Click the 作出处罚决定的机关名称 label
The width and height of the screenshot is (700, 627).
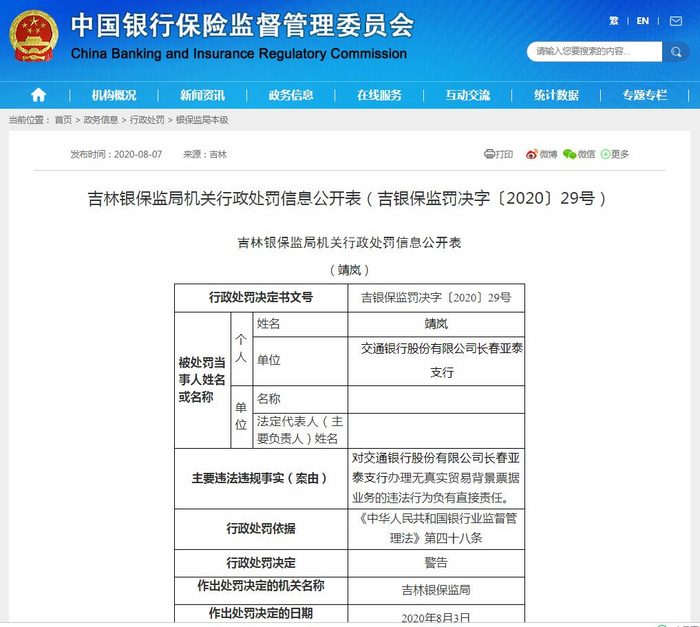261,586
